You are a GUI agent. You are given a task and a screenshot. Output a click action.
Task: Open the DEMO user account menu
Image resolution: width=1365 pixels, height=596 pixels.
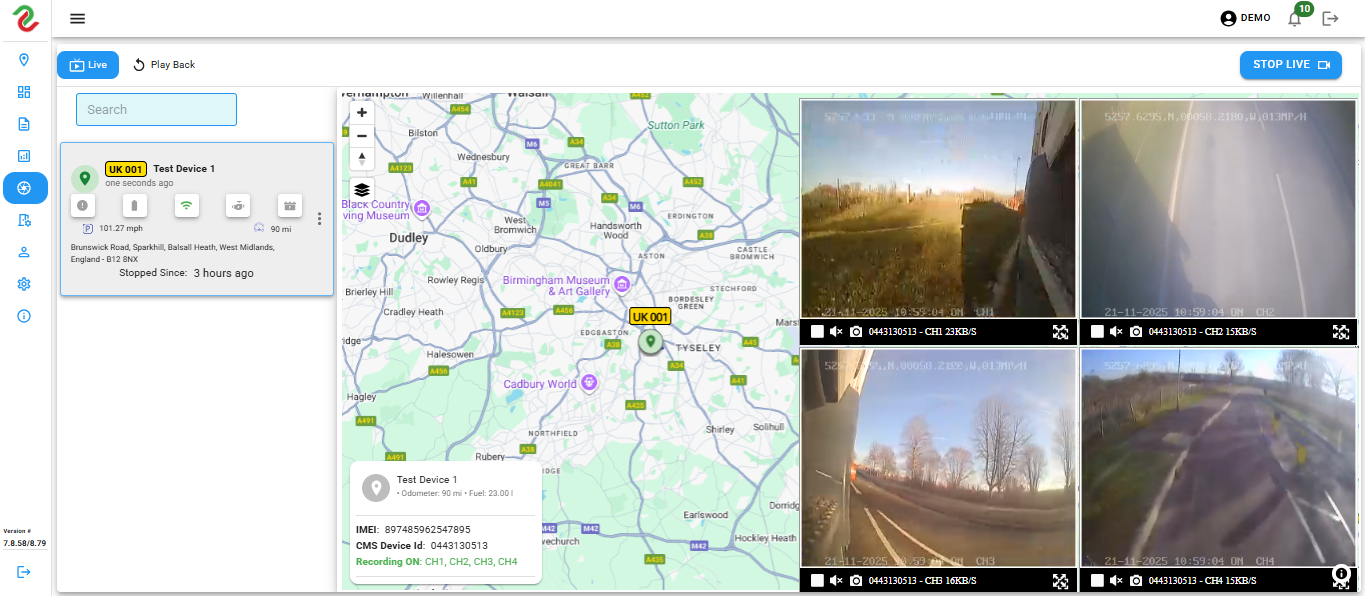point(1245,18)
